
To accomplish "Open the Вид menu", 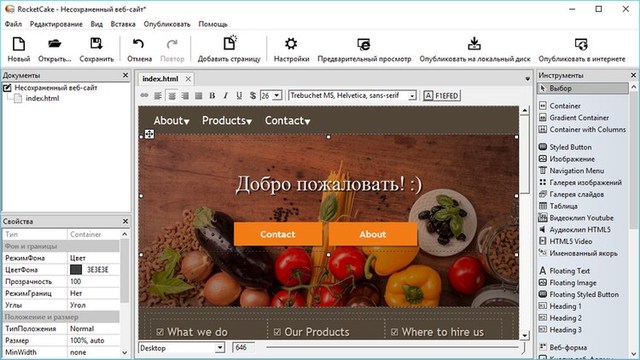I will pos(96,24).
